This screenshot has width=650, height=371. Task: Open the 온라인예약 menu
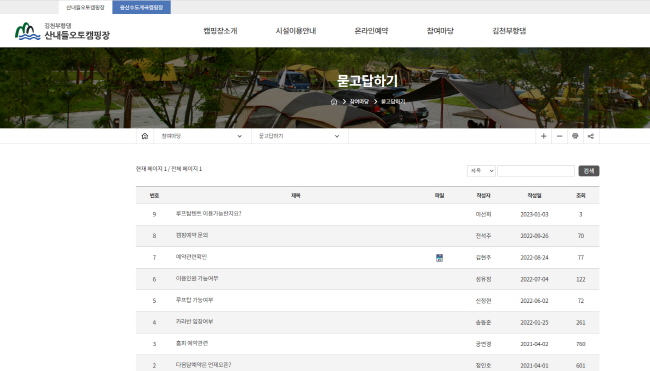[371, 31]
